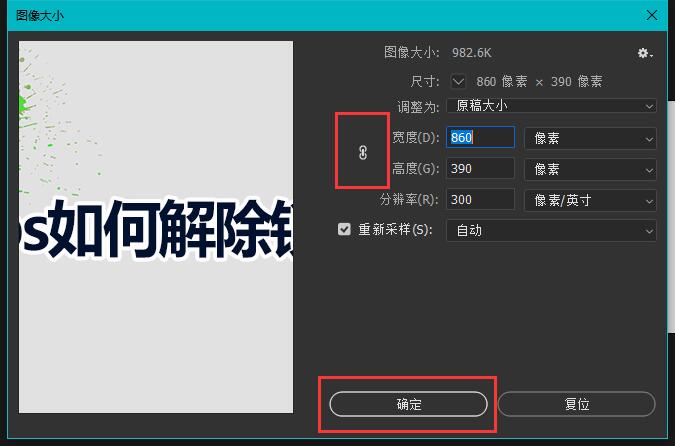Click the image preview thumbnail

pos(156,227)
